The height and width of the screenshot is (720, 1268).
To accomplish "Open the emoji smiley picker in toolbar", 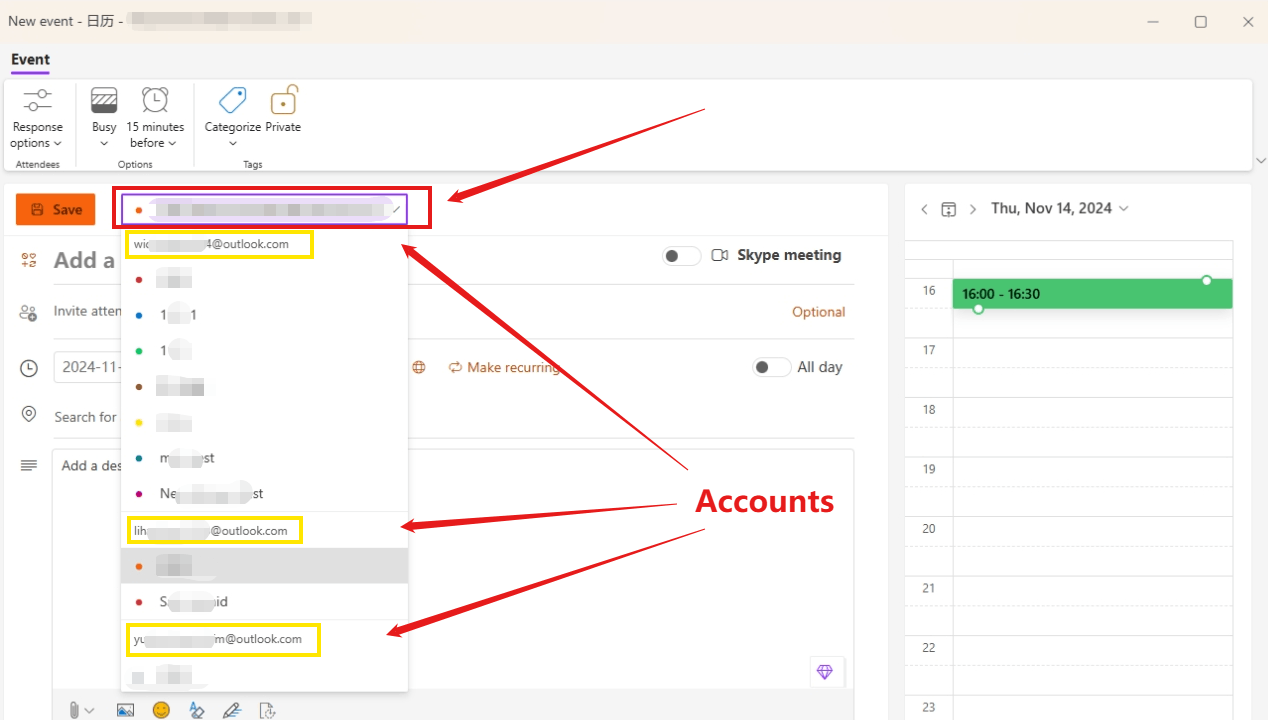I will (x=161, y=710).
